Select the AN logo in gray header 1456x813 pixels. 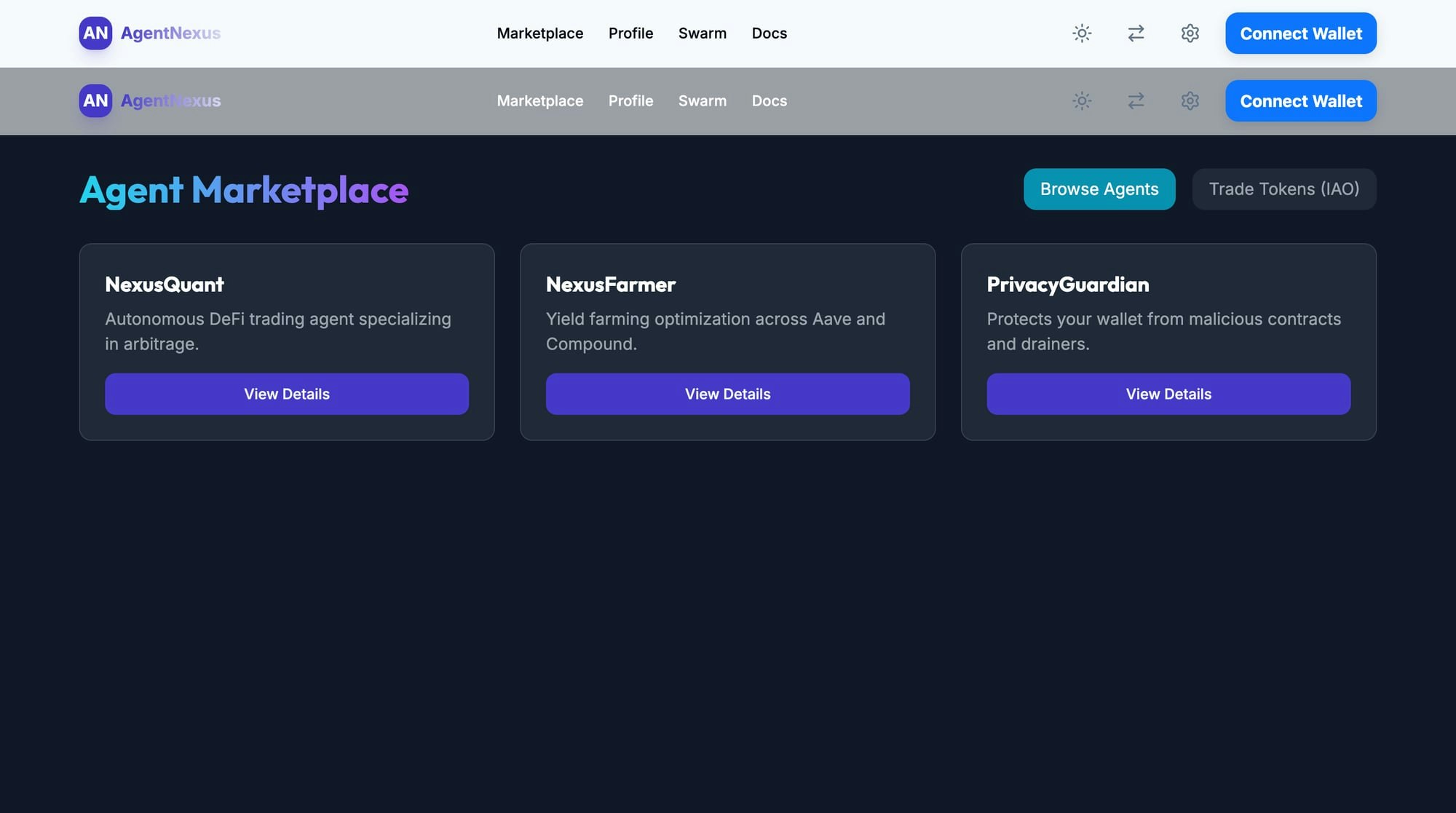95,100
